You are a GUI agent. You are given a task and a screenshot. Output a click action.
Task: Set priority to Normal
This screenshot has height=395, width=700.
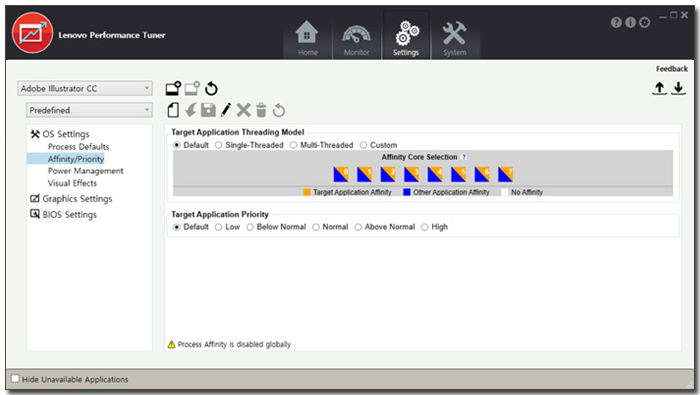tap(316, 227)
